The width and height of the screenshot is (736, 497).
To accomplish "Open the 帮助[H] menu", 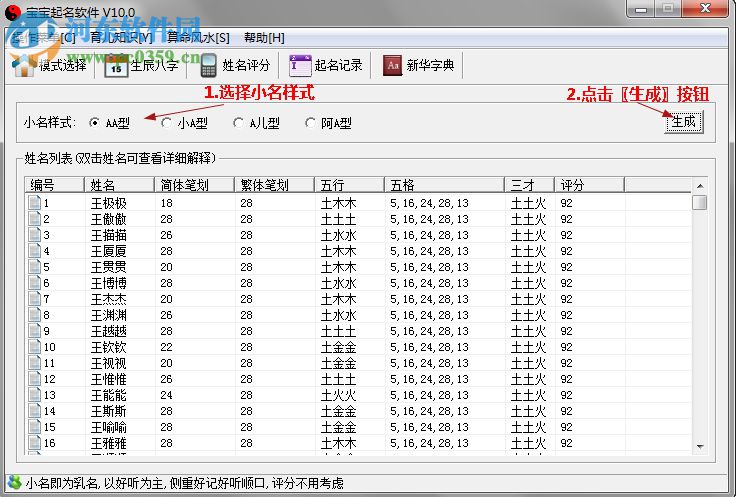I will coord(264,38).
